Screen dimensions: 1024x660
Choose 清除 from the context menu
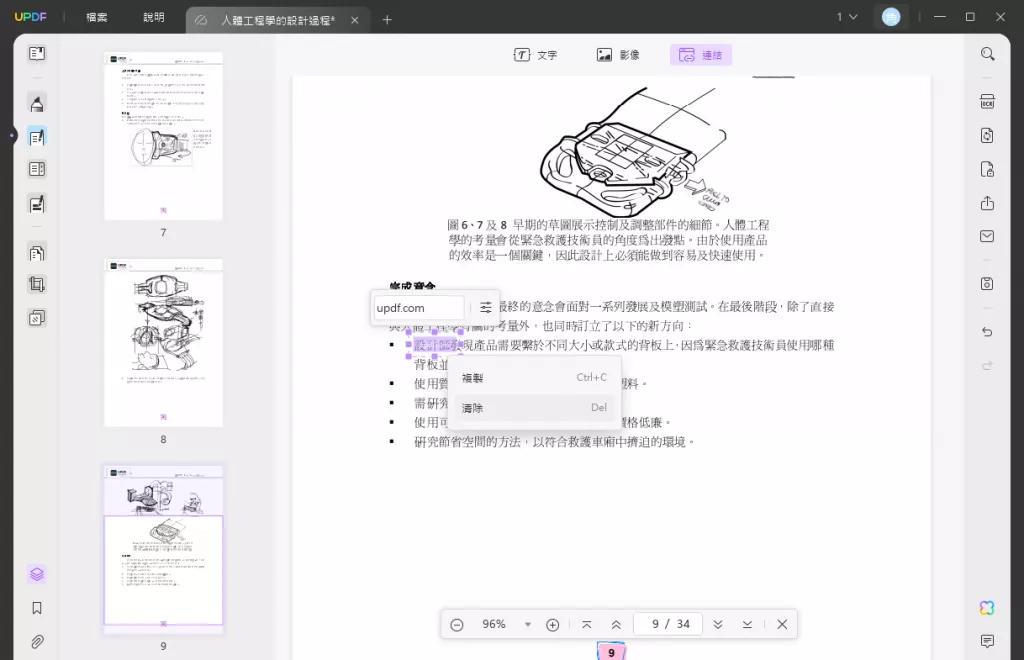coord(535,408)
